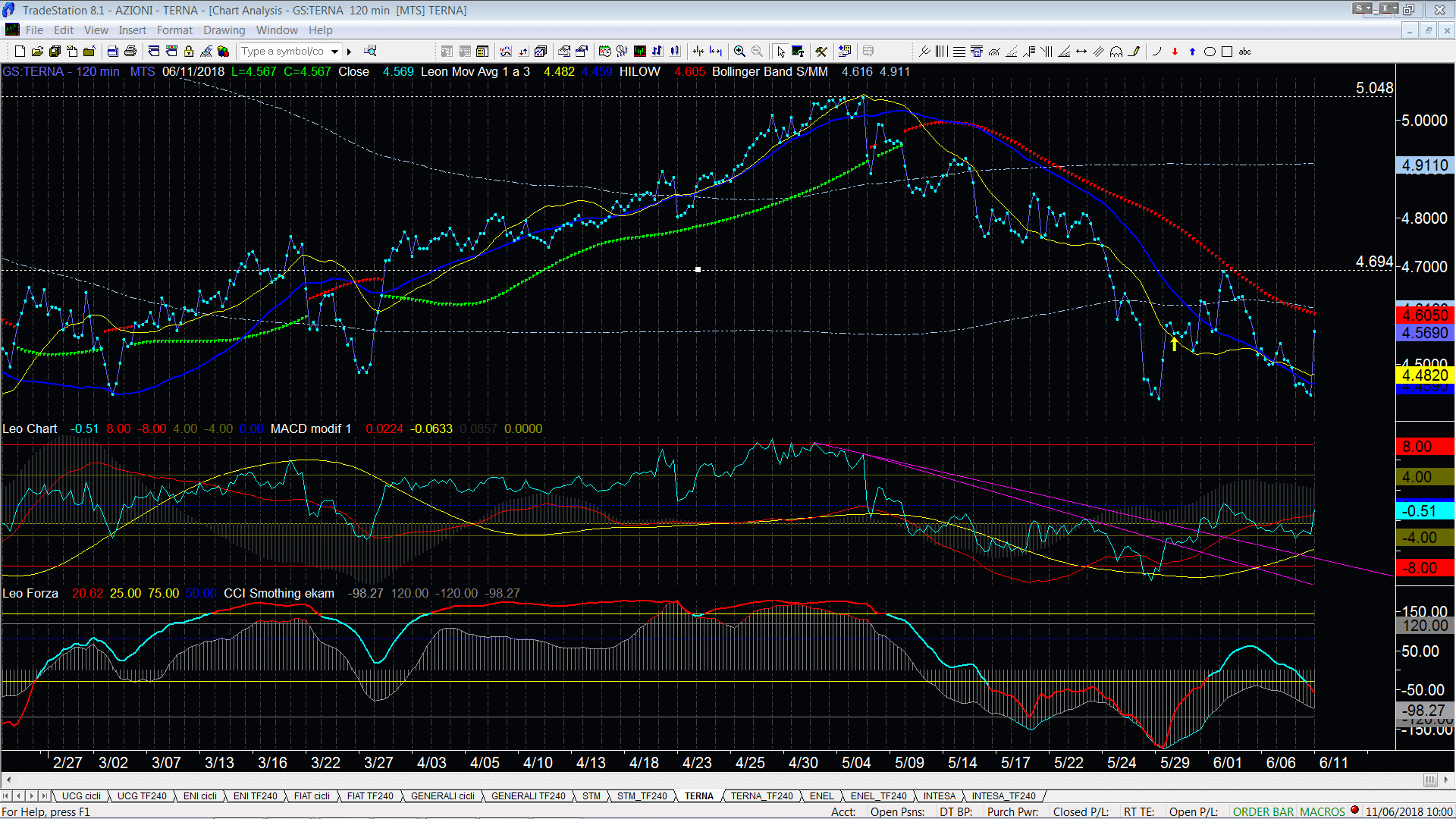The image size is (1456, 819).
Task: Click the Leo Chart indicator label
Action: click(x=30, y=428)
